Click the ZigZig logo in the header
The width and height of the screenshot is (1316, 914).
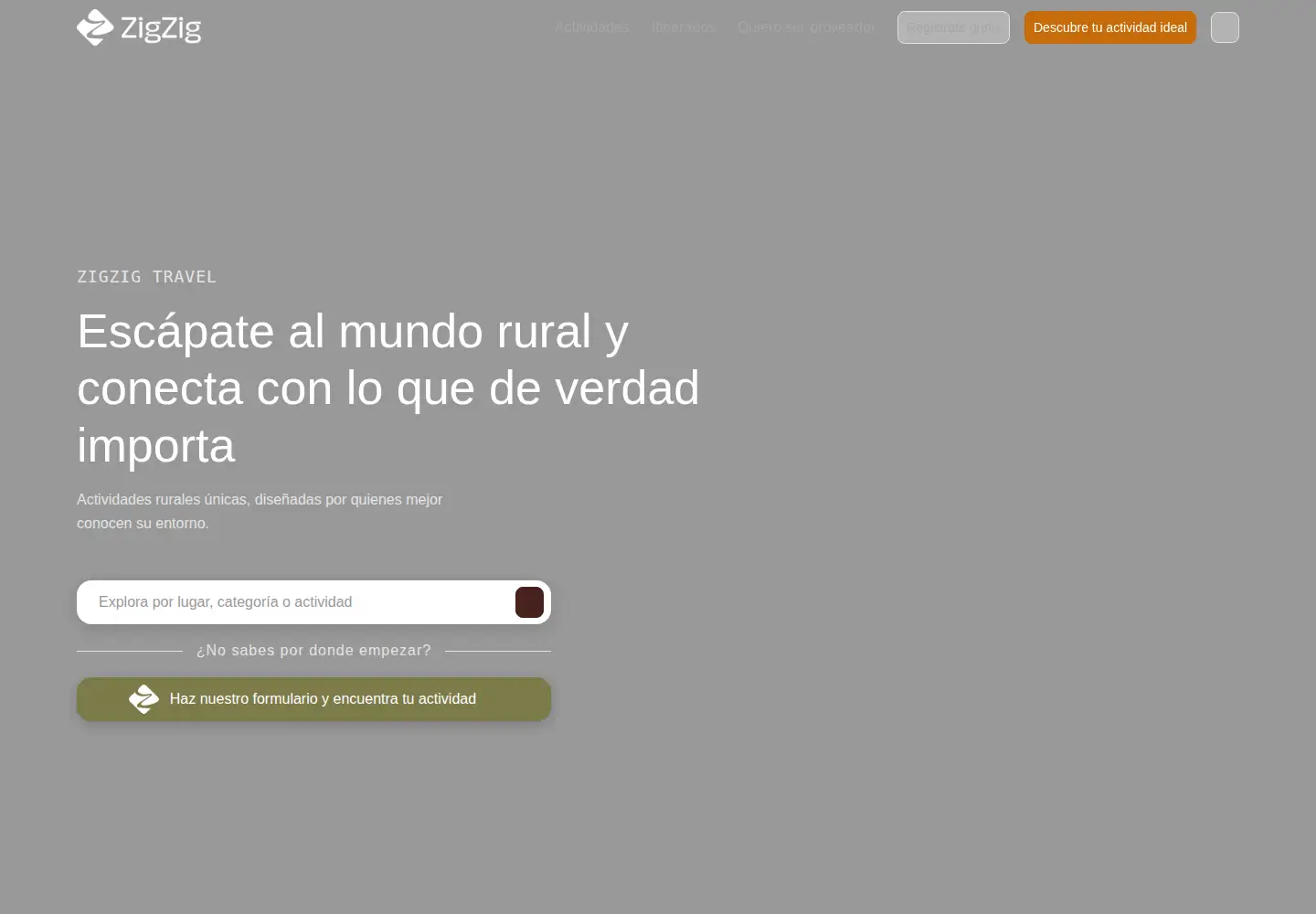[x=139, y=27]
